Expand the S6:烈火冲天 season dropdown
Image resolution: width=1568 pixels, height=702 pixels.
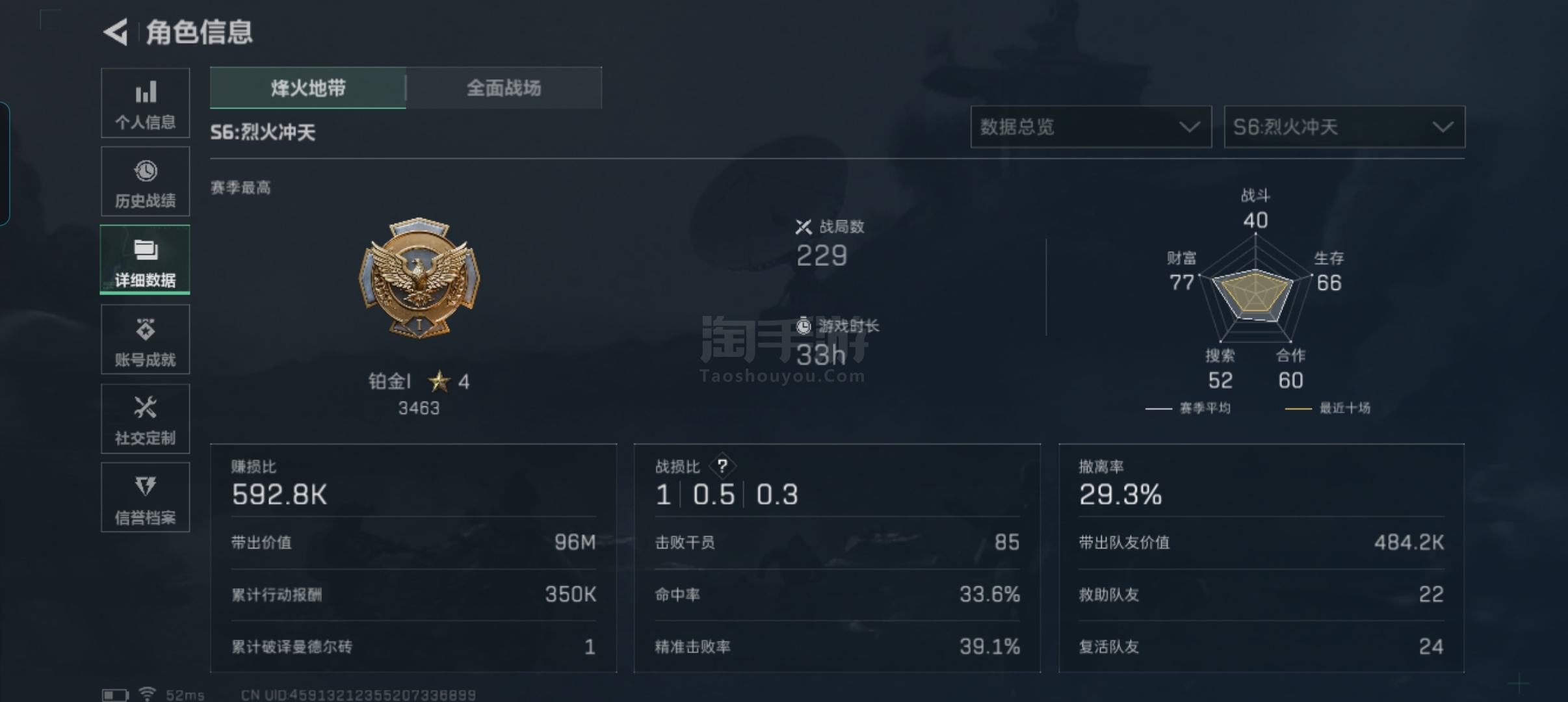[1344, 127]
